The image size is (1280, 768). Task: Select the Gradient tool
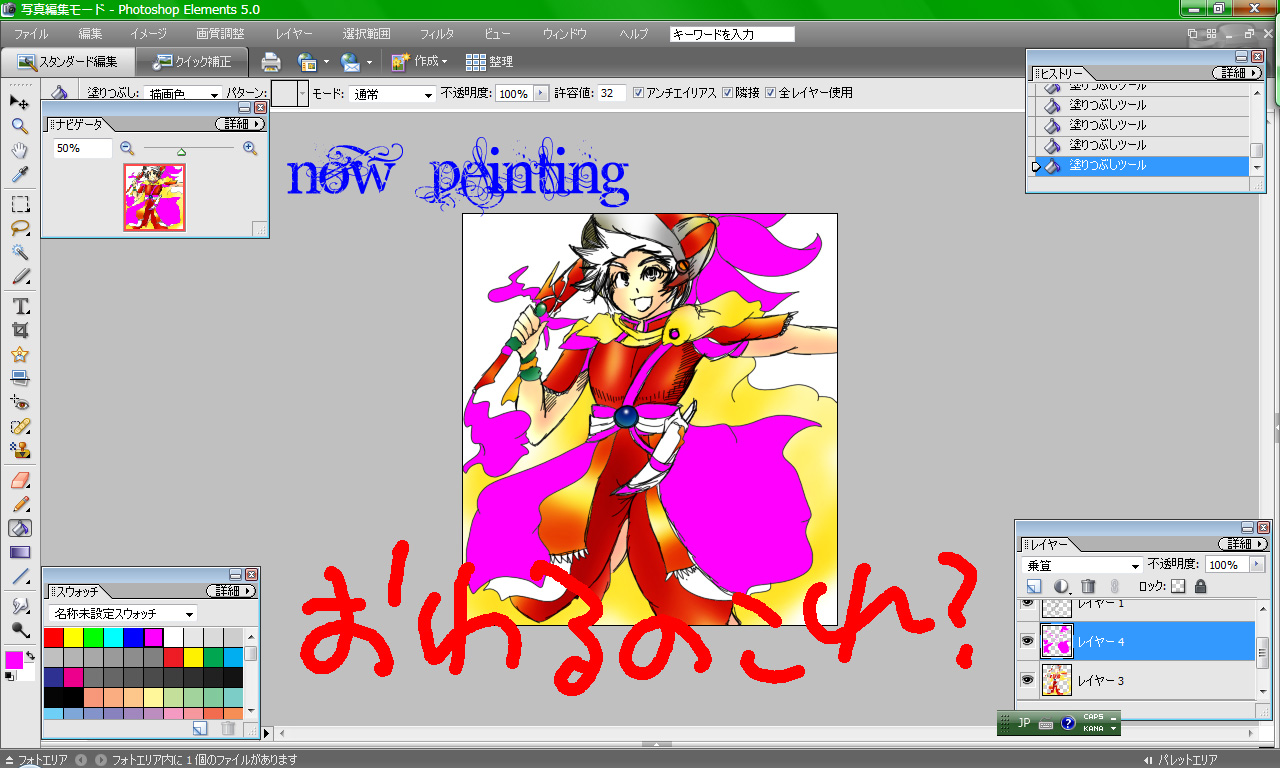(19, 552)
